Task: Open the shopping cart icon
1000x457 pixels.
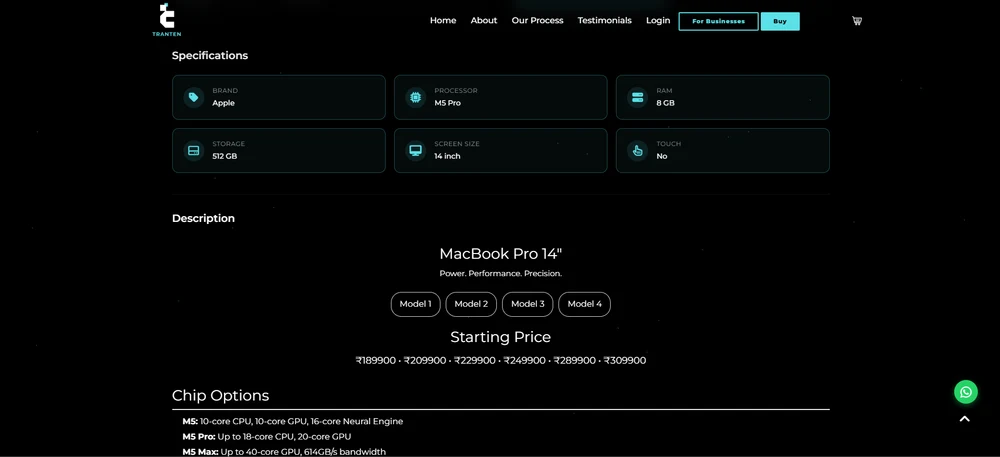Action: pyautogui.click(x=857, y=21)
